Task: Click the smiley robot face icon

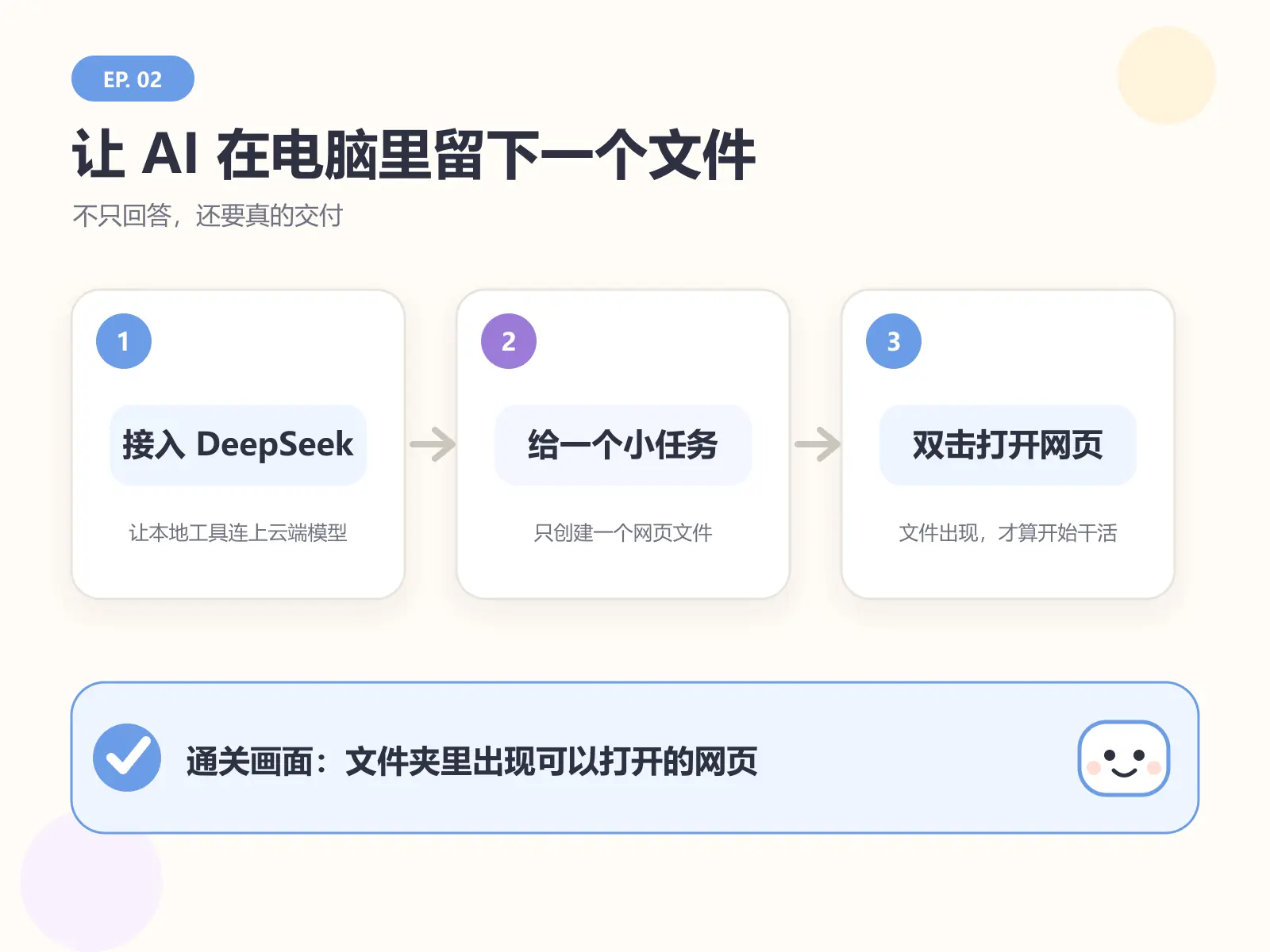Action: (x=1124, y=758)
